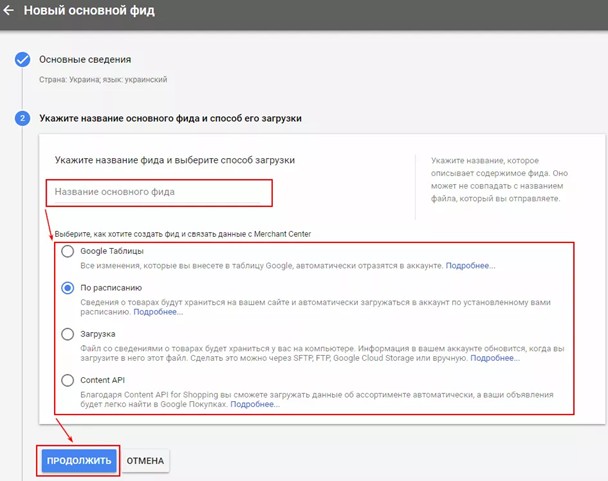The height and width of the screenshot is (481, 608).
Task: Expand the Основные сведения step
Action: pyautogui.click(x=85, y=60)
